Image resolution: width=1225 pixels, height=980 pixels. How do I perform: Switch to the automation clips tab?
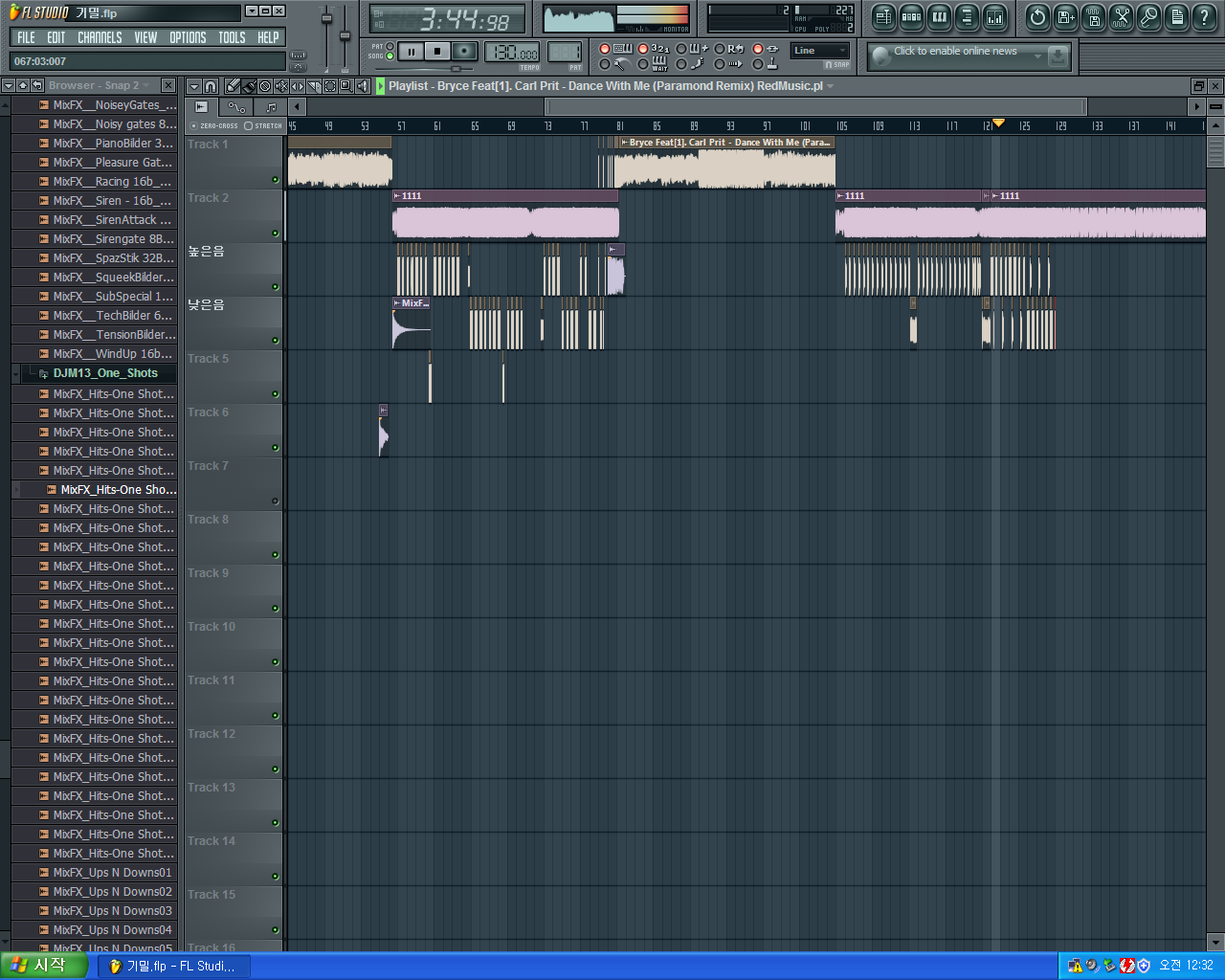pos(236,107)
